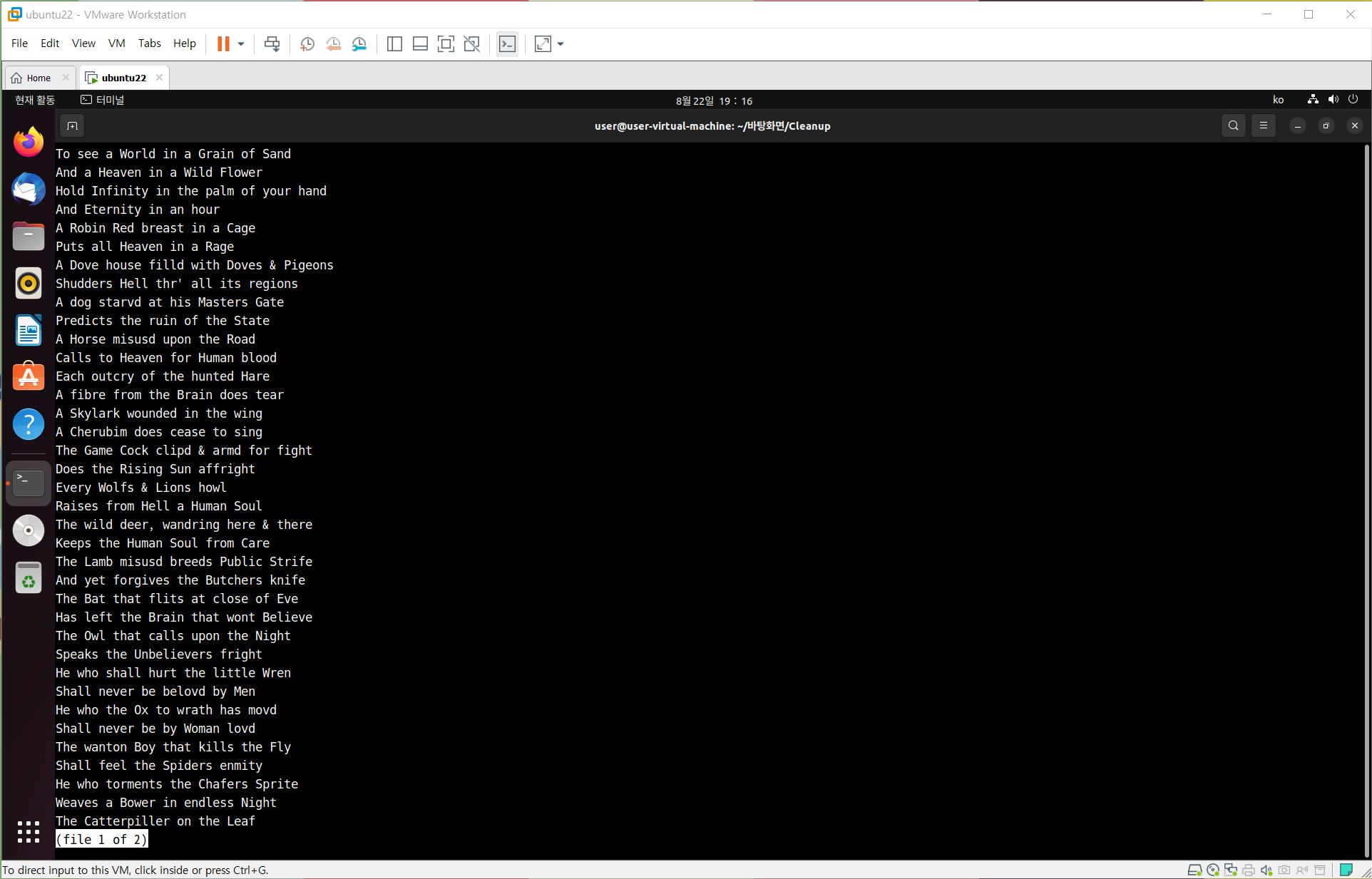Screen dimensions: 1372x879
Task: Open the Ubuntu volume system indicator
Action: pyautogui.click(x=1333, y=100)
